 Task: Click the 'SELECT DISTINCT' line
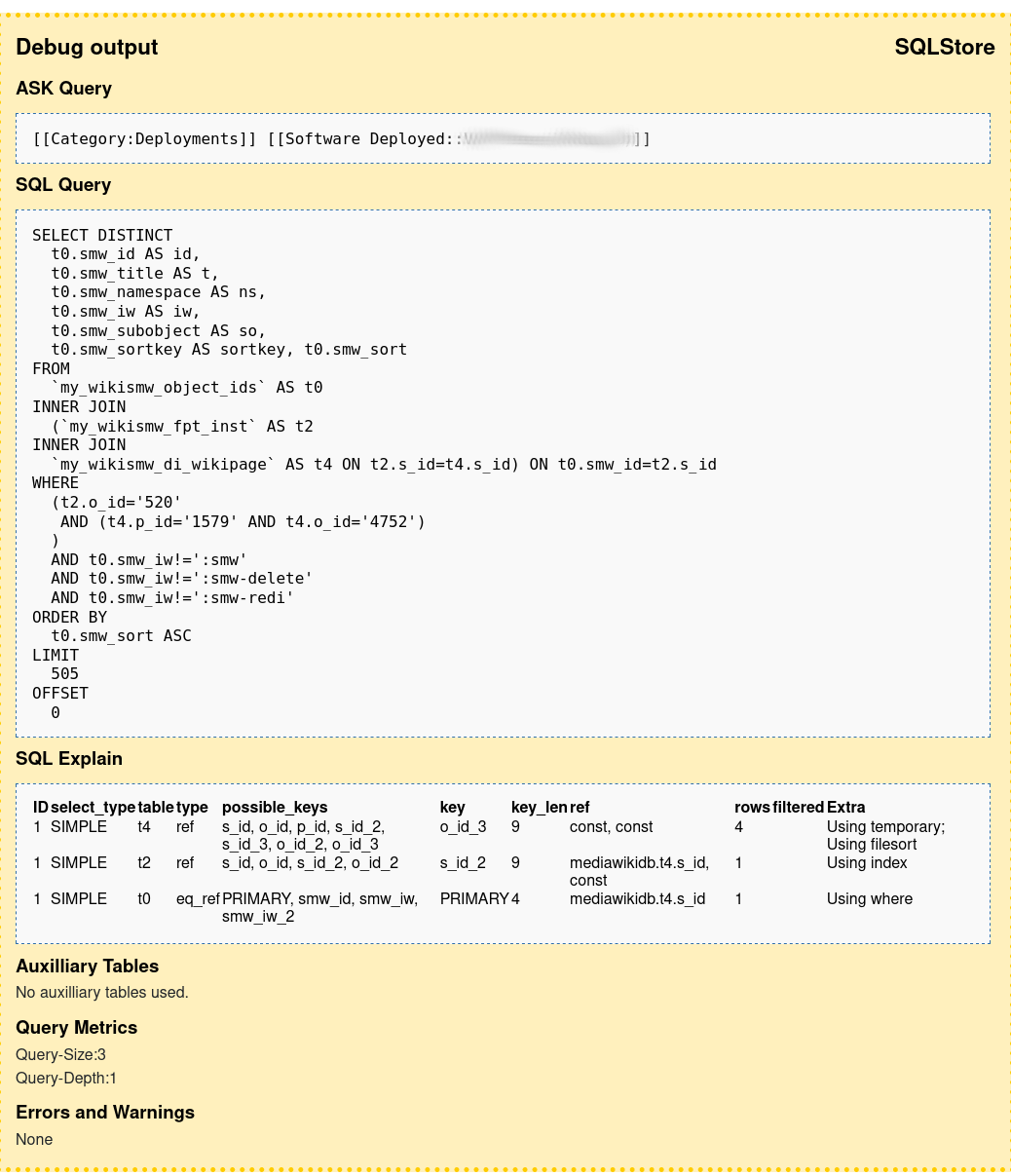(x=102, y=236)
